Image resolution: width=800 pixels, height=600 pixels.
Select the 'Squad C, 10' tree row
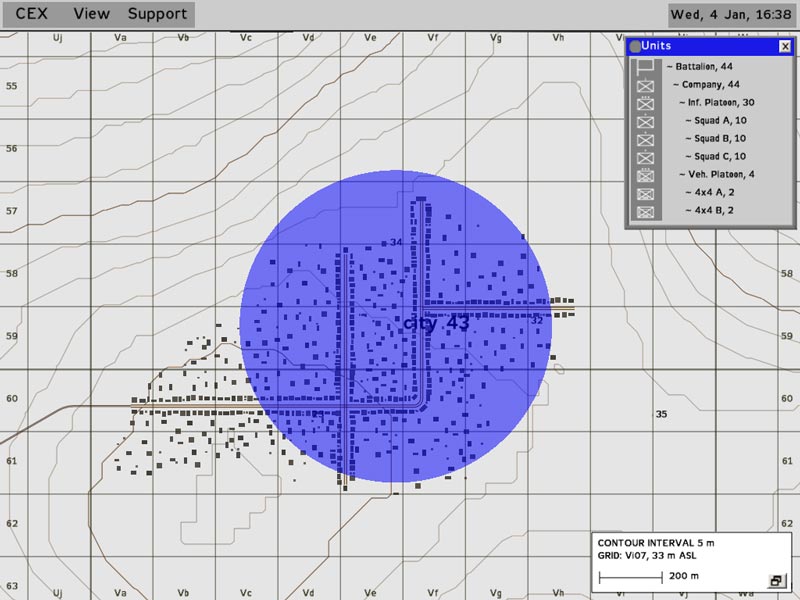[x=716, y=156]
